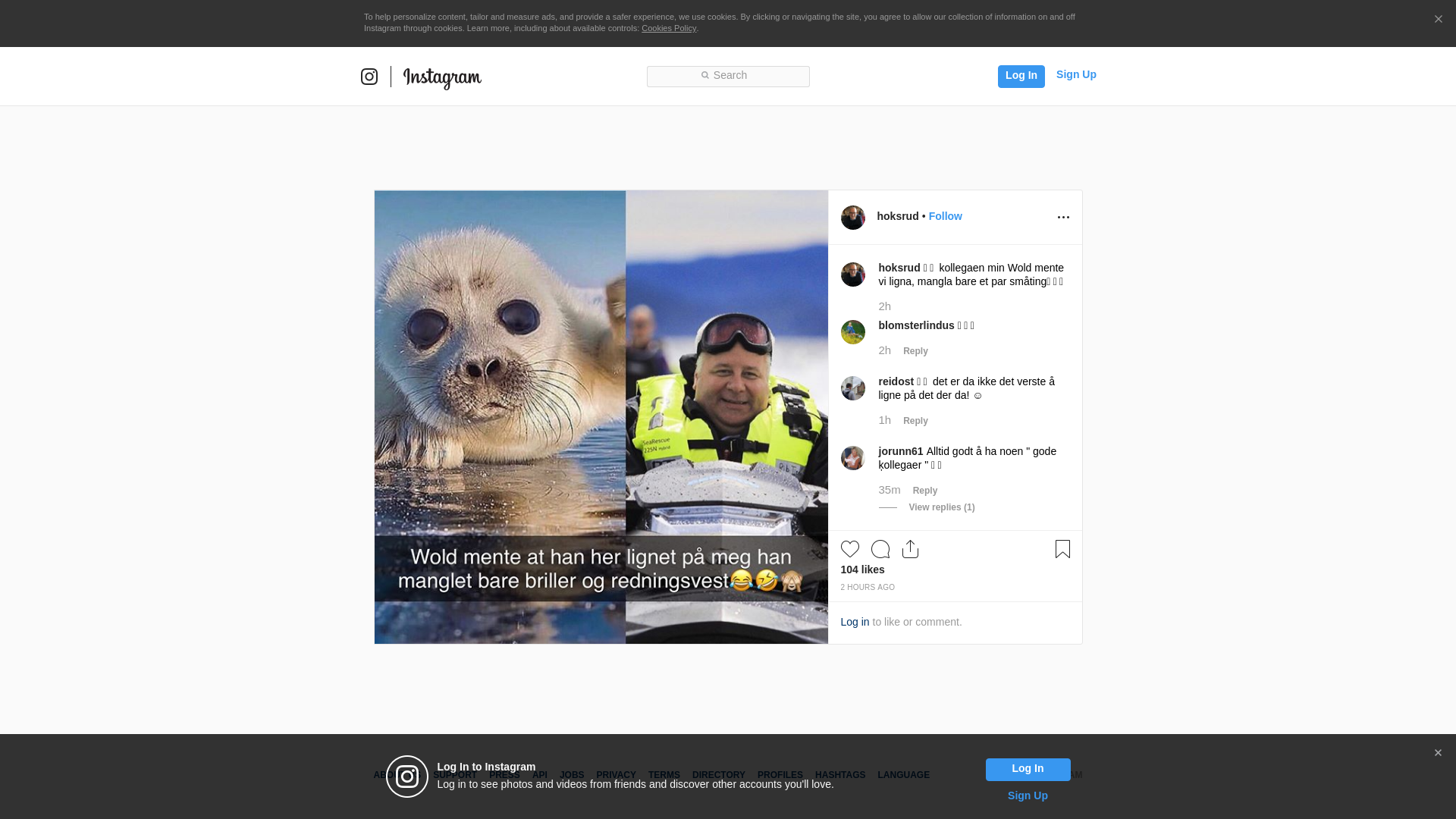Open the Cookies Policy link
Screen dimensions: 1456x819
669,28
